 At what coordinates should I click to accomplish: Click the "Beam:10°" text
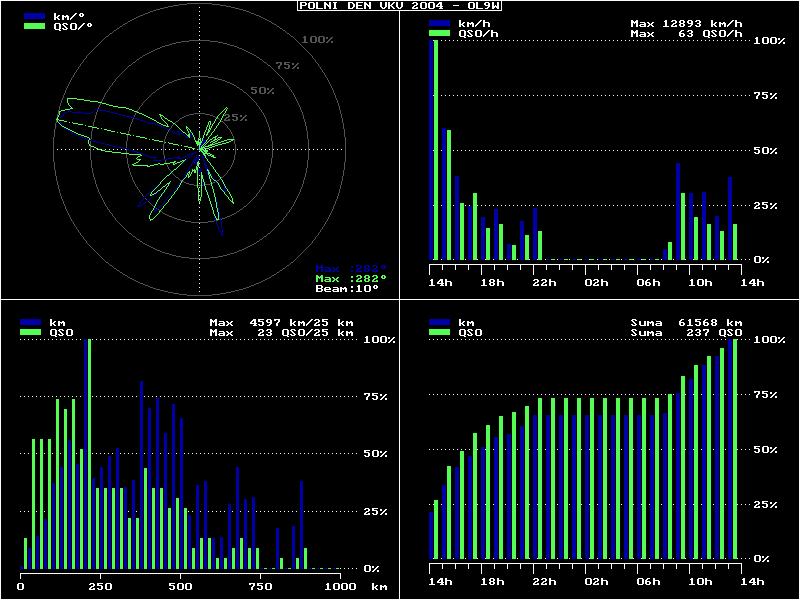[347, 289]
